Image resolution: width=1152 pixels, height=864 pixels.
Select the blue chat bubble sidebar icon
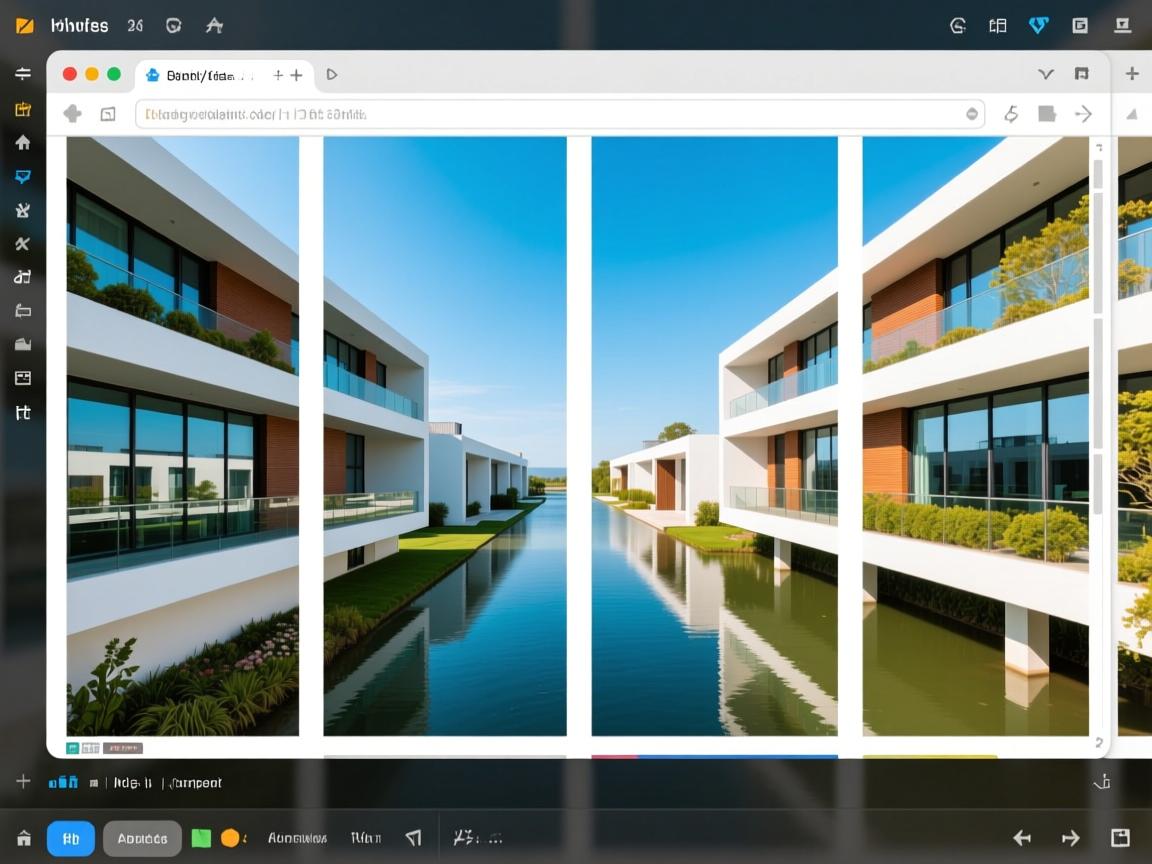pyautogui.click(x=22, y=177)
